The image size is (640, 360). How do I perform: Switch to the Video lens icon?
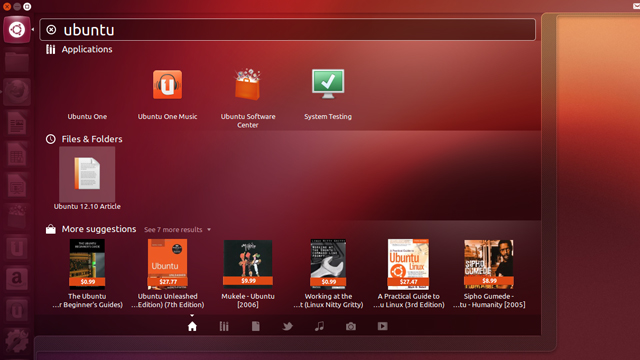click(382, 326)
